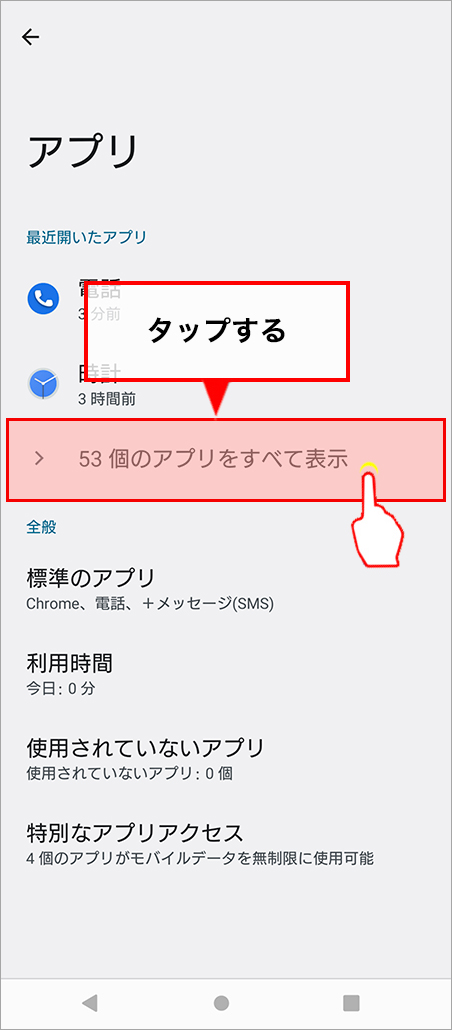Go back using the top-left arrow
This screenshot has height=1030, width=452.
click(30, 37)
